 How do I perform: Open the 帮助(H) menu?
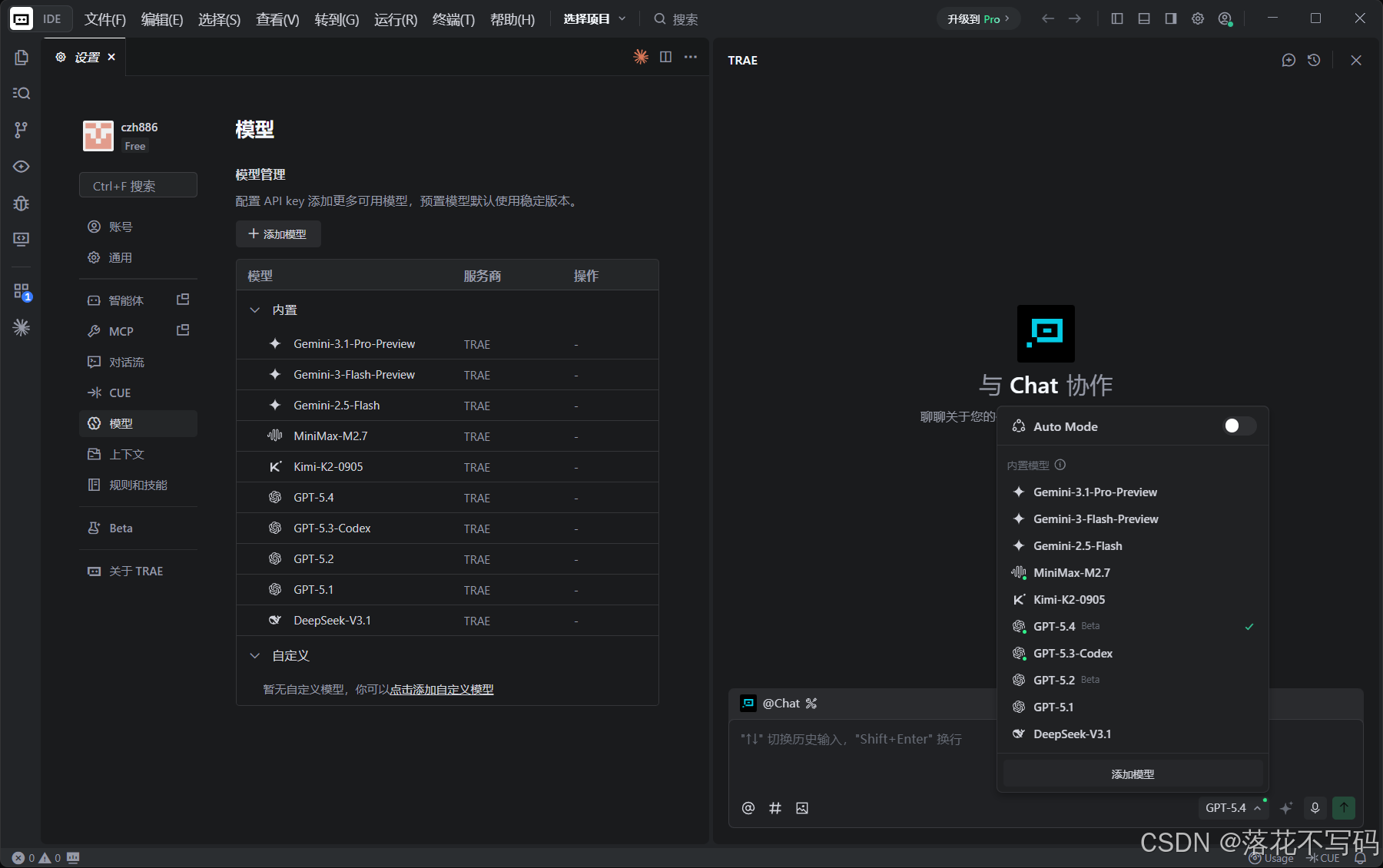click(x=512, y=19)
